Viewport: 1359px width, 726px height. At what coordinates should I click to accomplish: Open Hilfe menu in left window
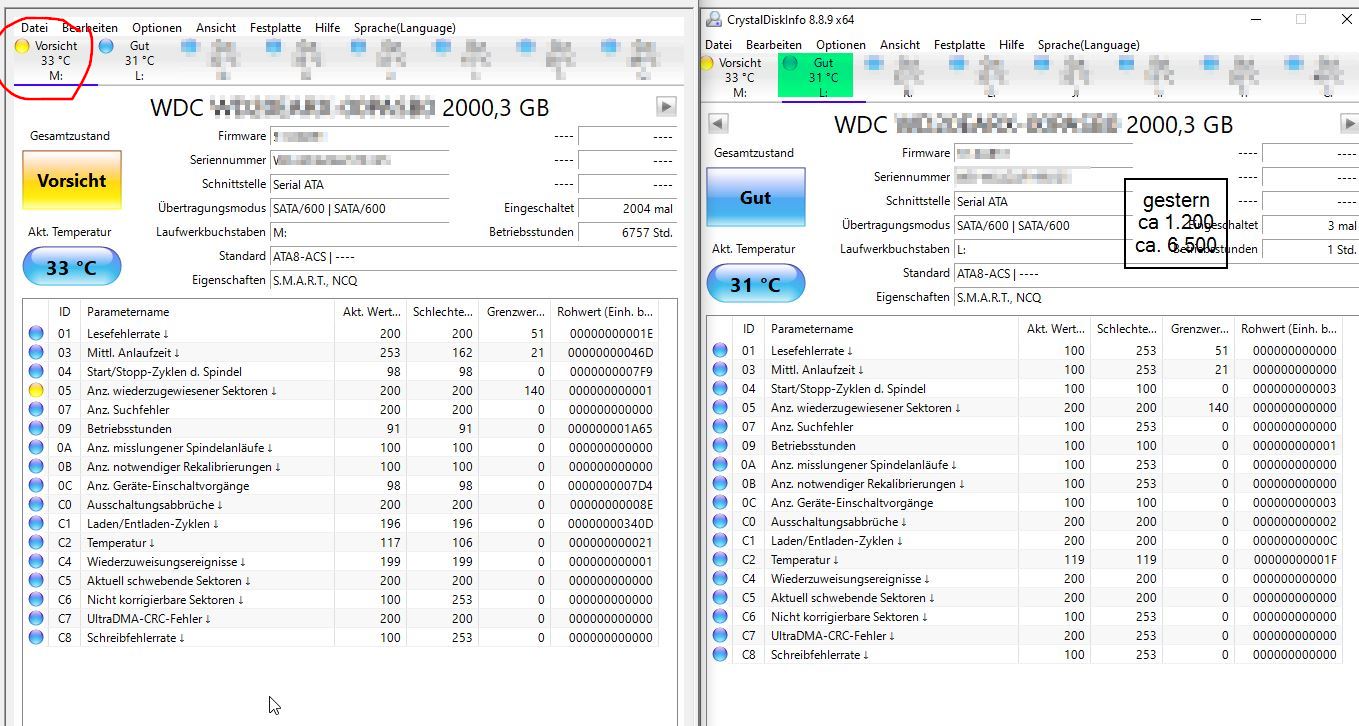point(327,28)
